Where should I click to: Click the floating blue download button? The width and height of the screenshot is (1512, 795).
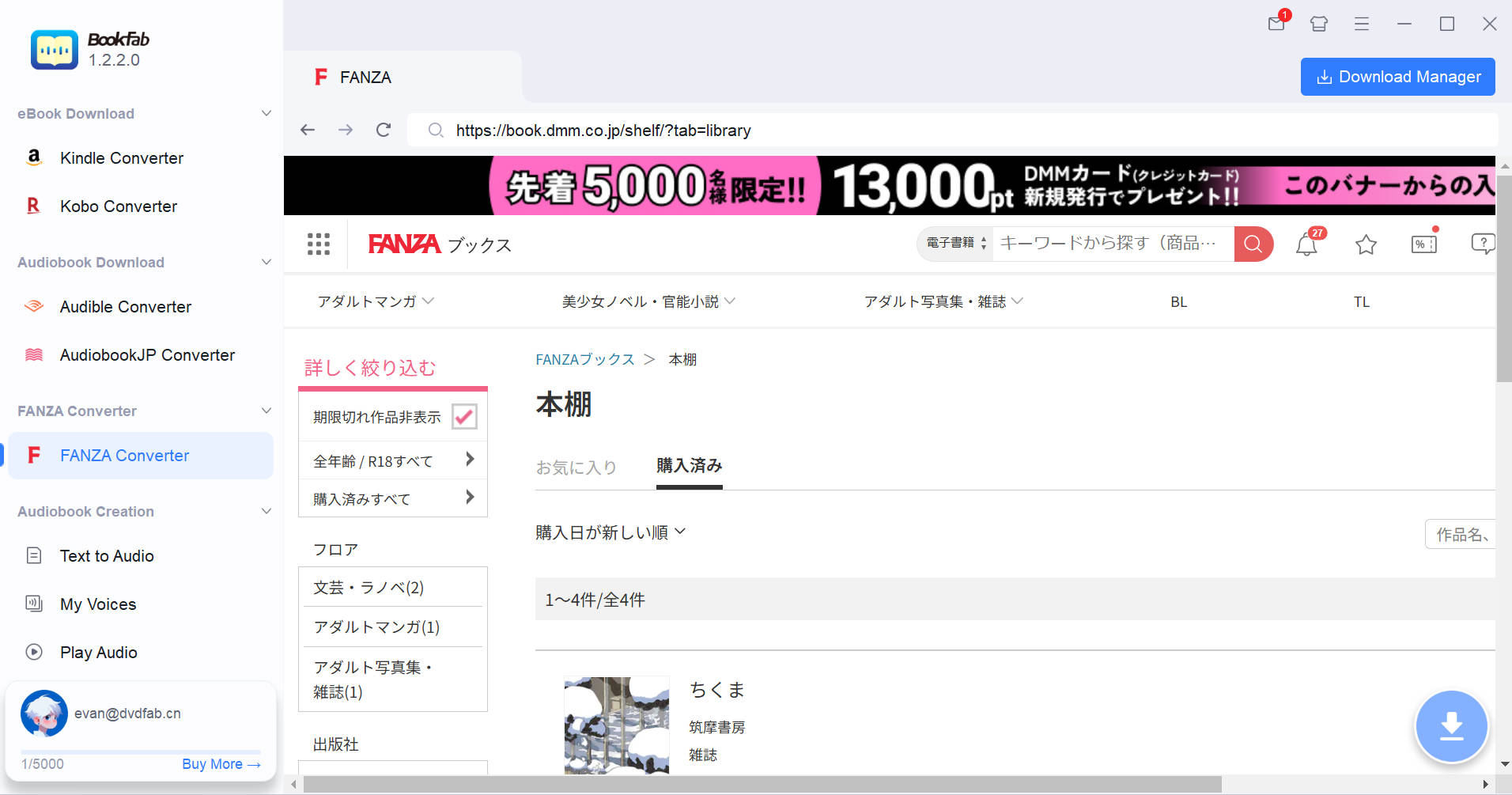[1451, 725]
